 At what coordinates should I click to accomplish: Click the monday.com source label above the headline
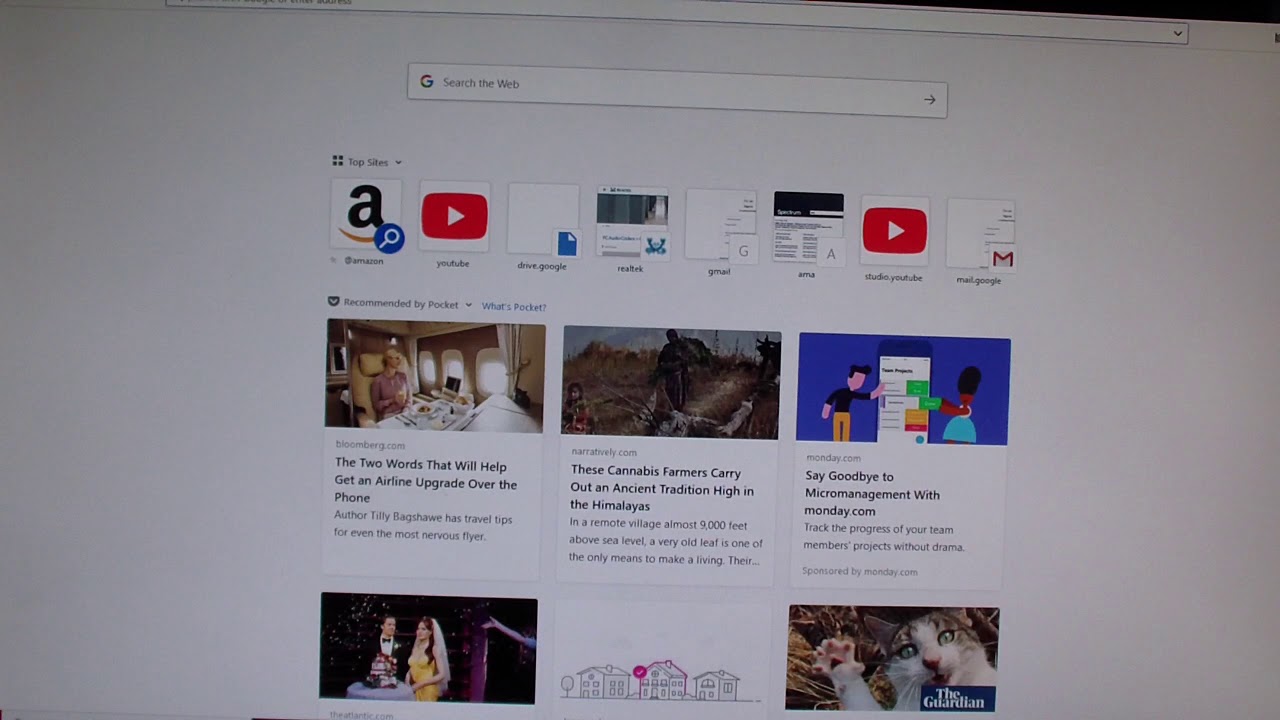click(833, 458)
